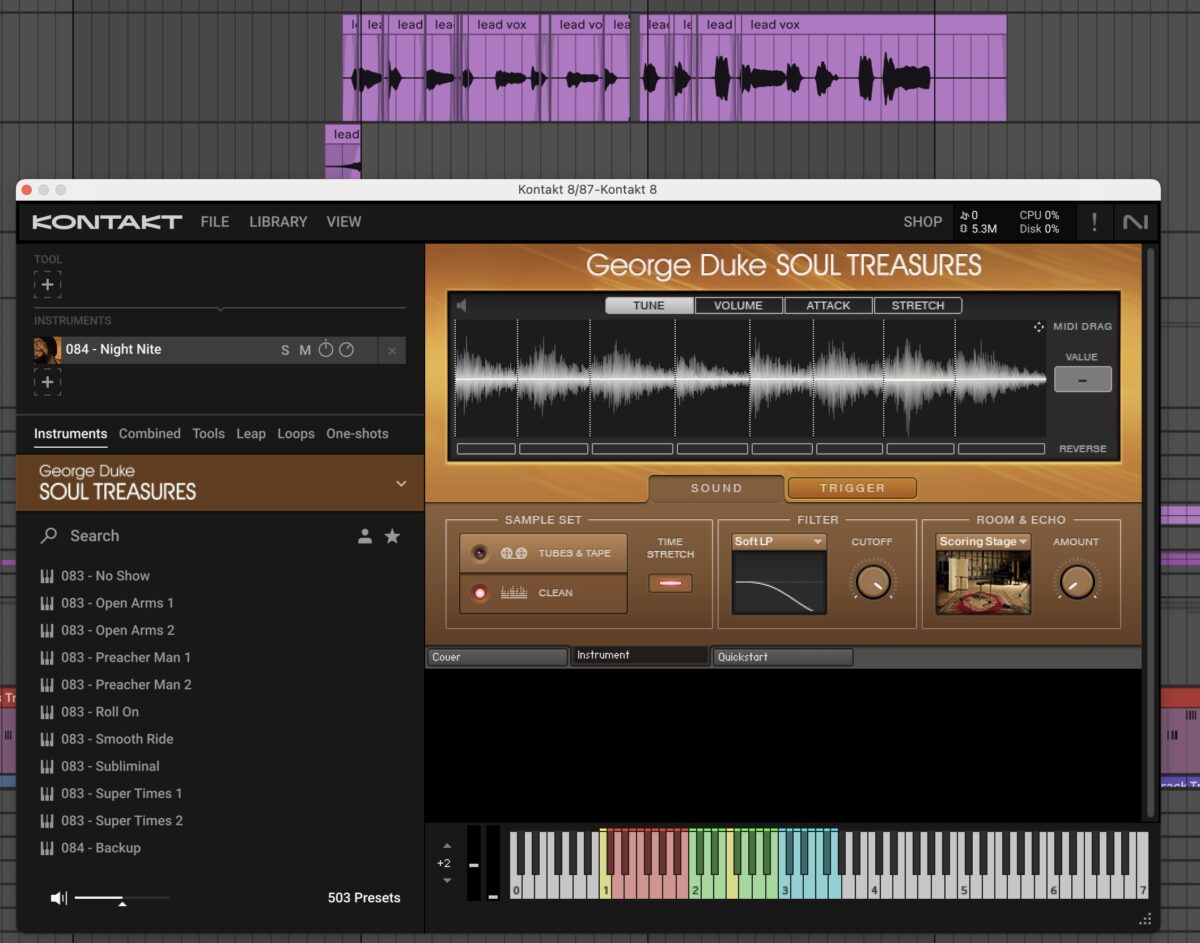
Task: Click the voice count note icon
Action: (964, 215)
